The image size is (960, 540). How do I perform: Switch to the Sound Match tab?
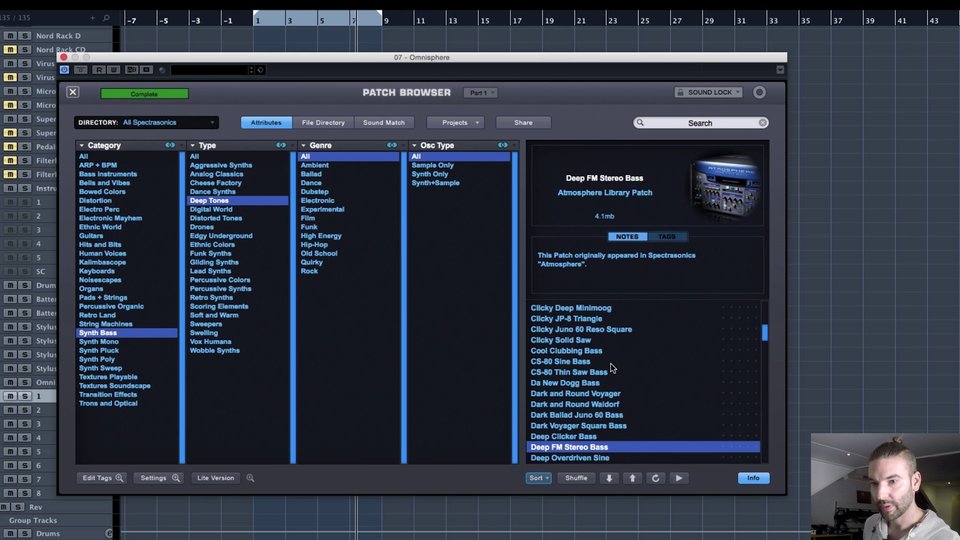point(384,122)
